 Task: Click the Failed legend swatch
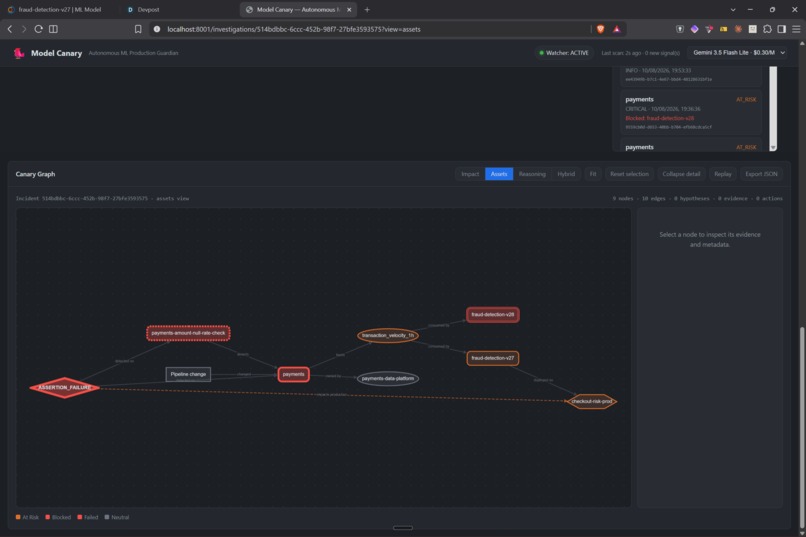pyautogui.click(x=80, y=517)
